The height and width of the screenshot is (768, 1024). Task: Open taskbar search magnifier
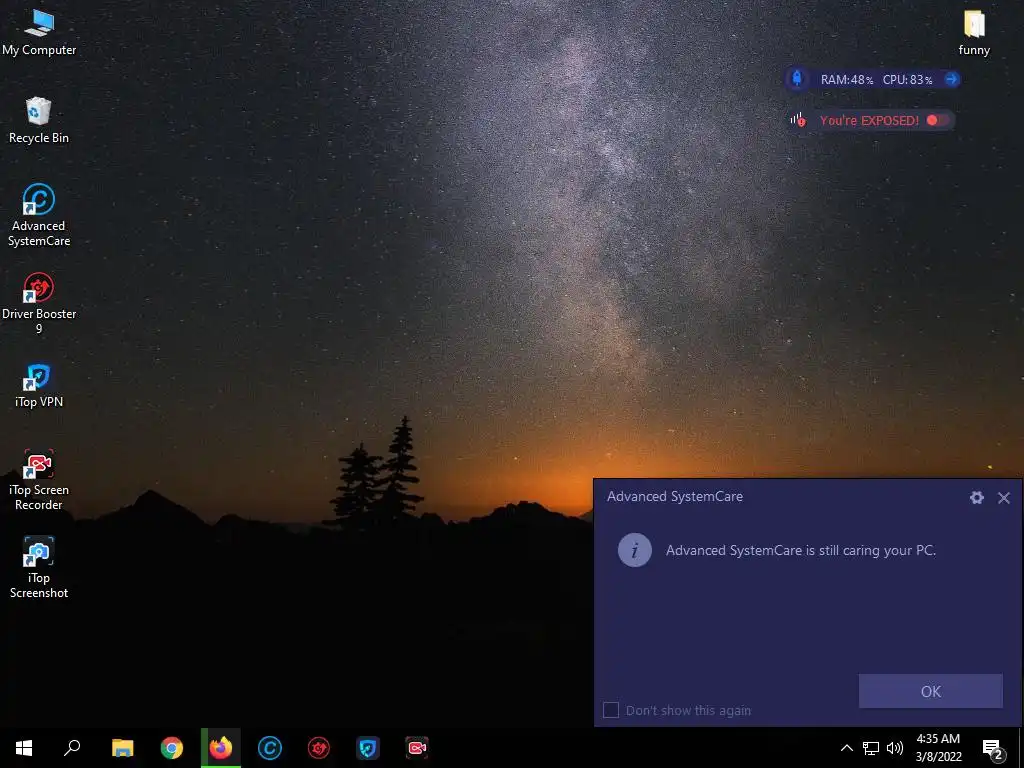point(72,748)
